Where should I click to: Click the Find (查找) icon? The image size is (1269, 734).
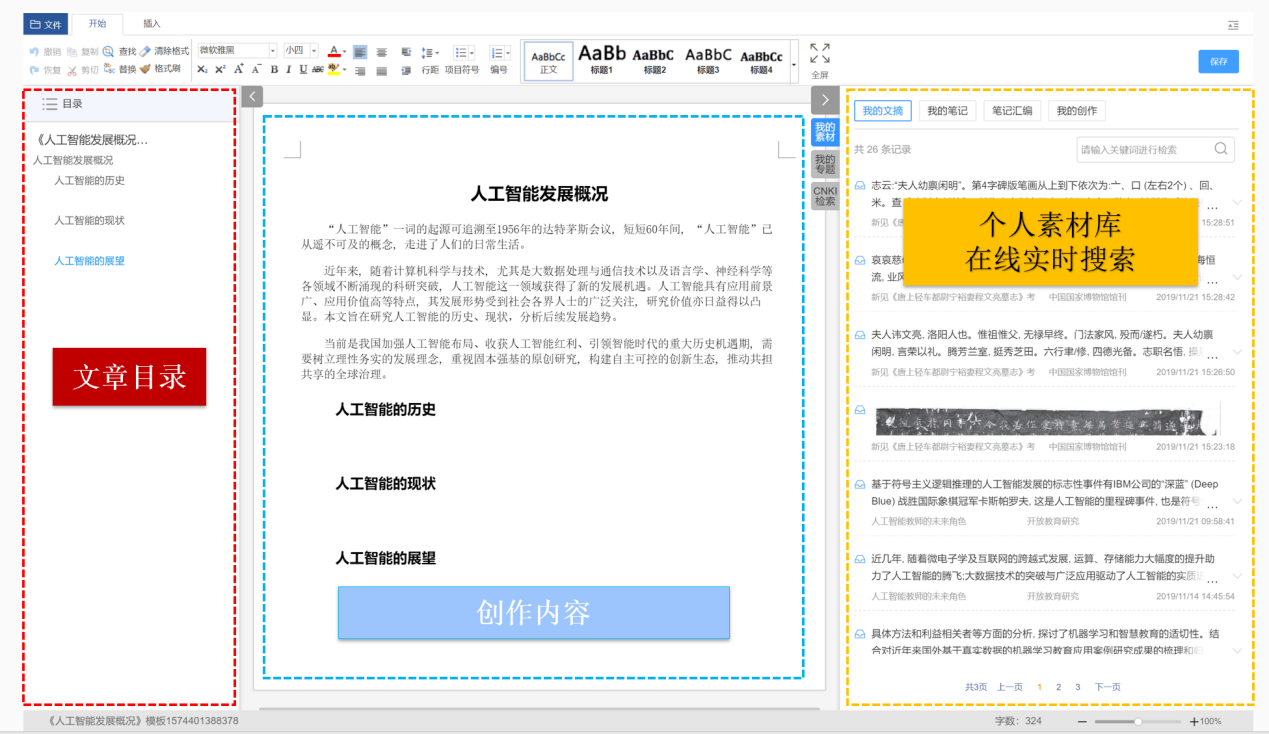click(108, 51)
